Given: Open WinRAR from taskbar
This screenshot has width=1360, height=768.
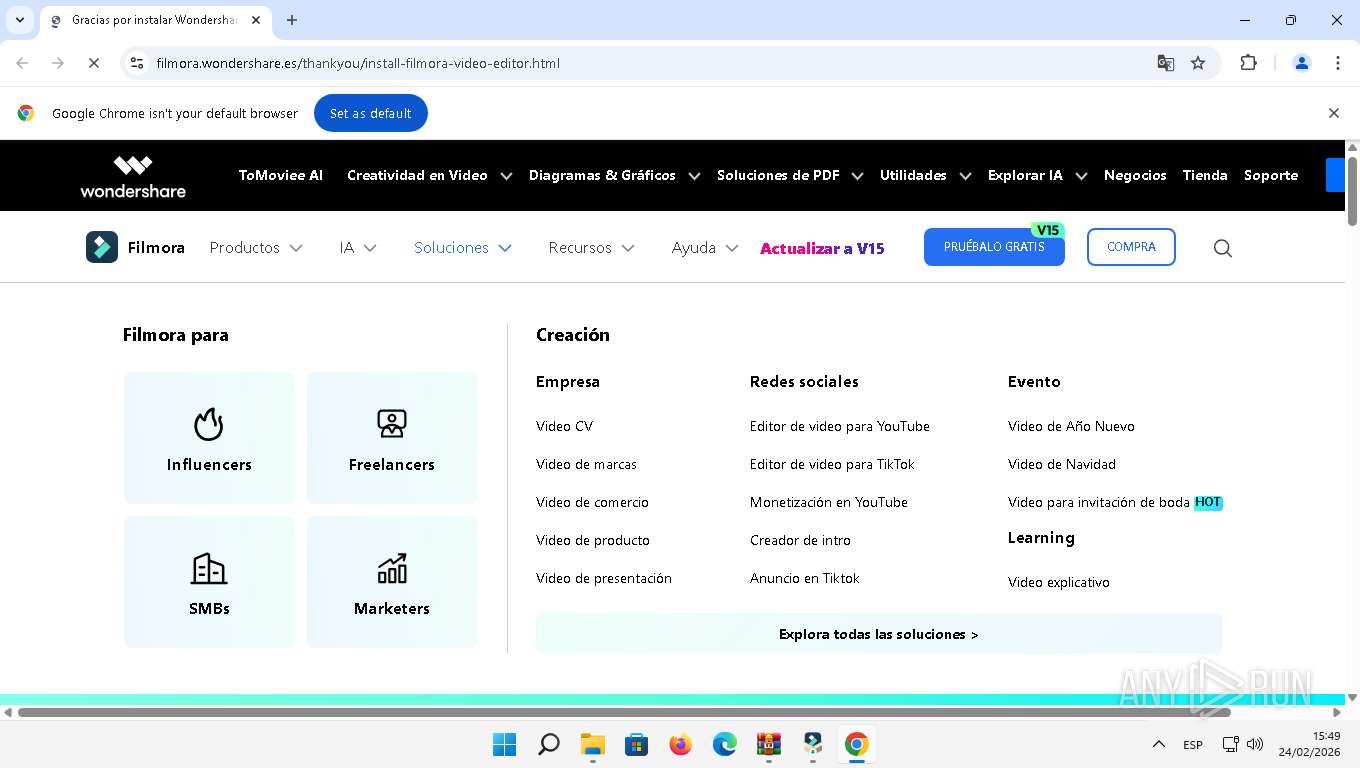Looking at the screenshot, I should 769,745.
